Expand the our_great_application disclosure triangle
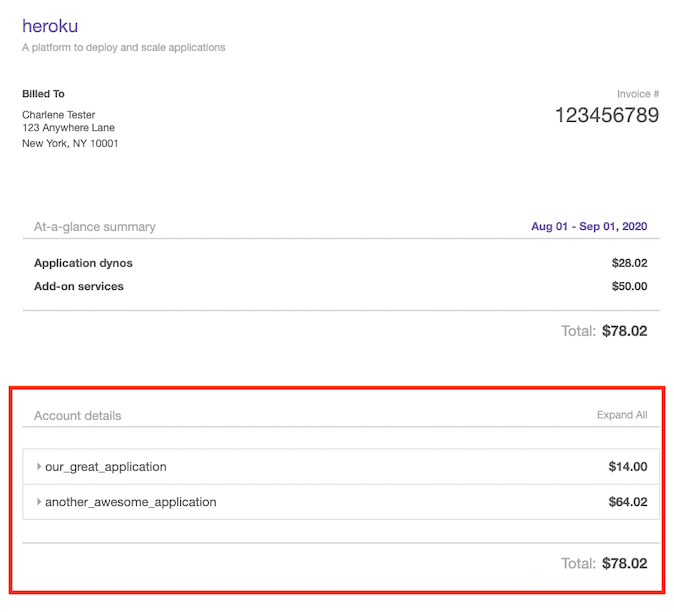674x612 pixels. click(x=39, y=467)
